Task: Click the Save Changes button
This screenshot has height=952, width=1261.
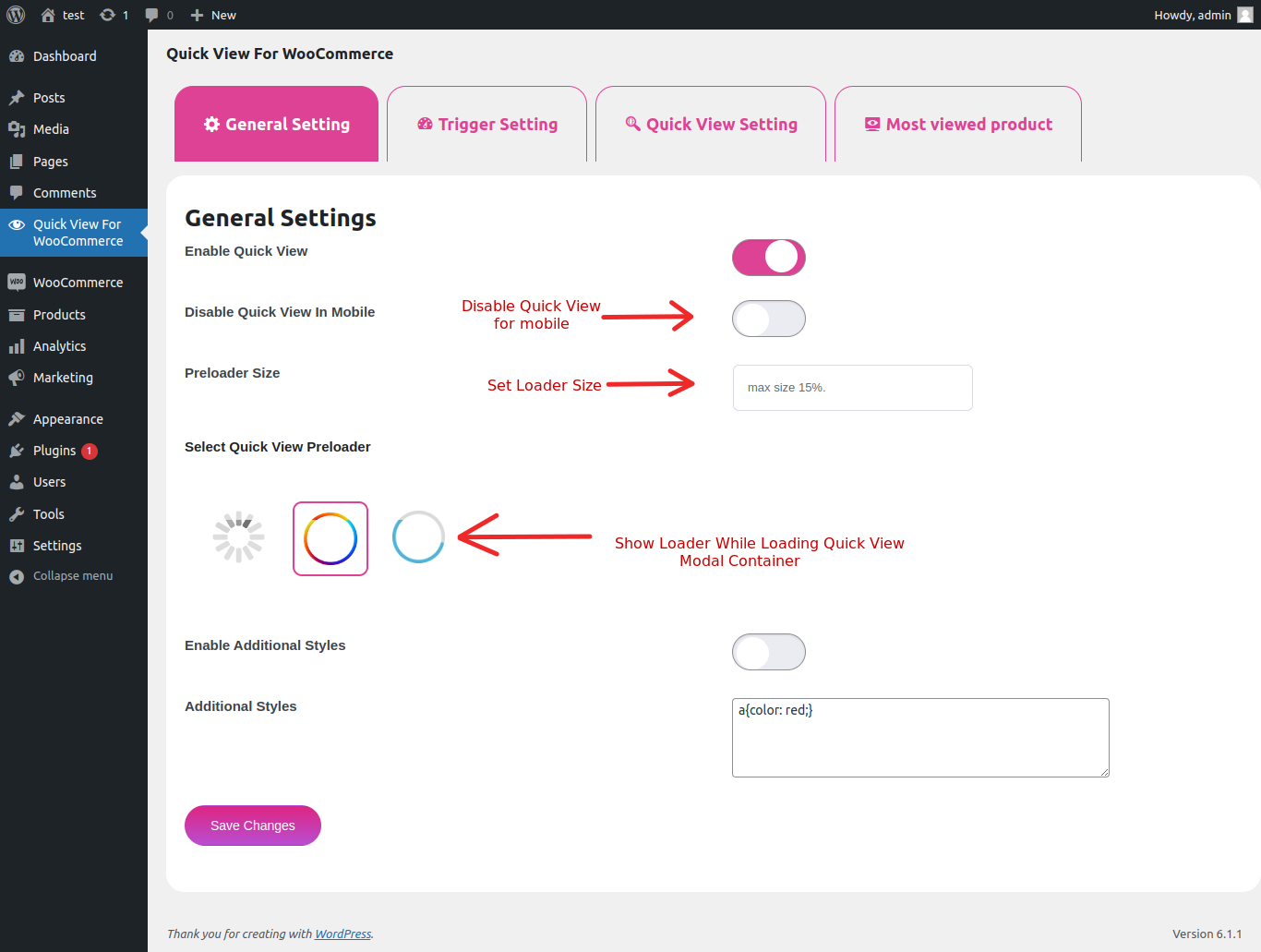Action: point(253,825)
